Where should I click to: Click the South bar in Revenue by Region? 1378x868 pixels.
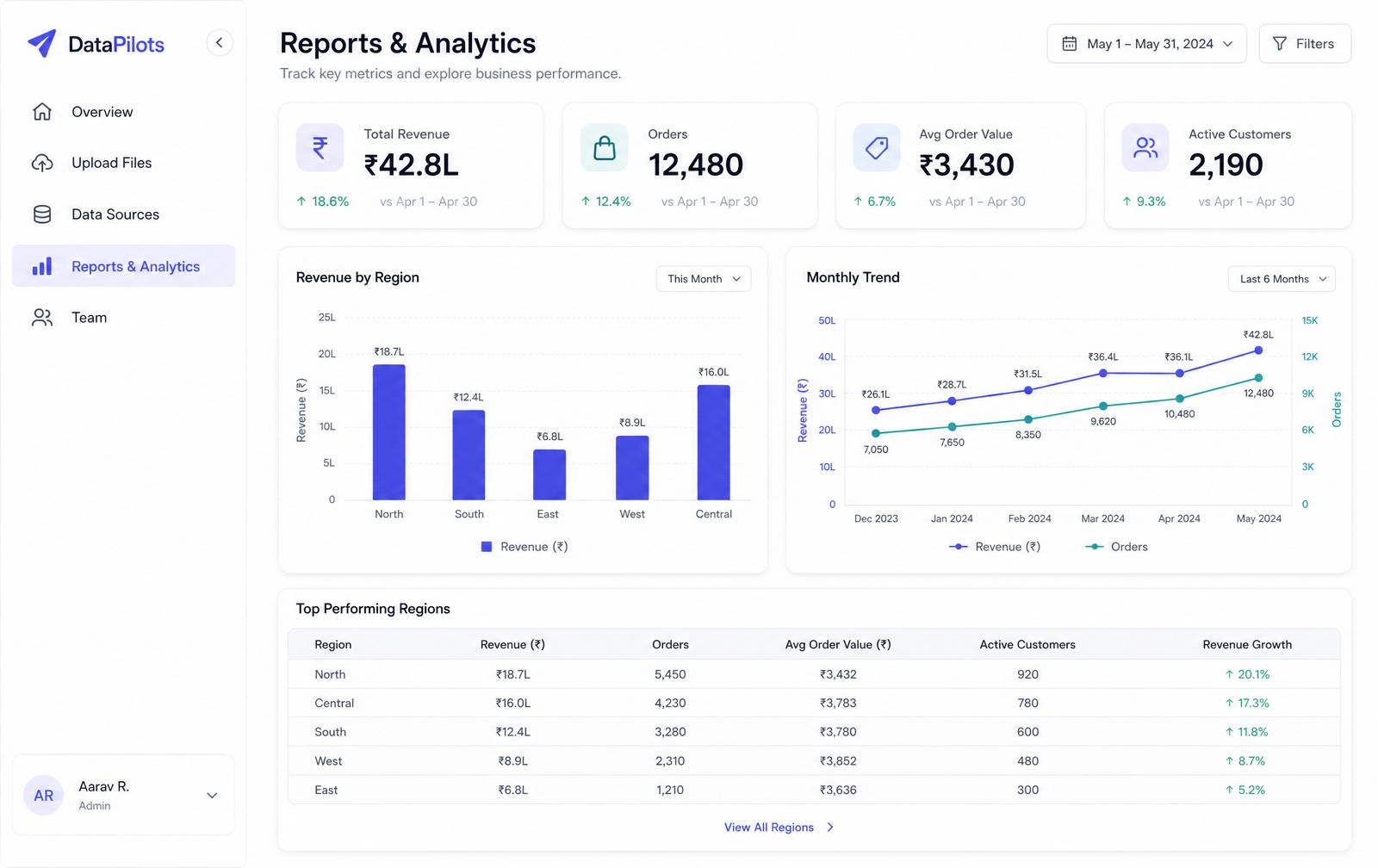(469, 455)
